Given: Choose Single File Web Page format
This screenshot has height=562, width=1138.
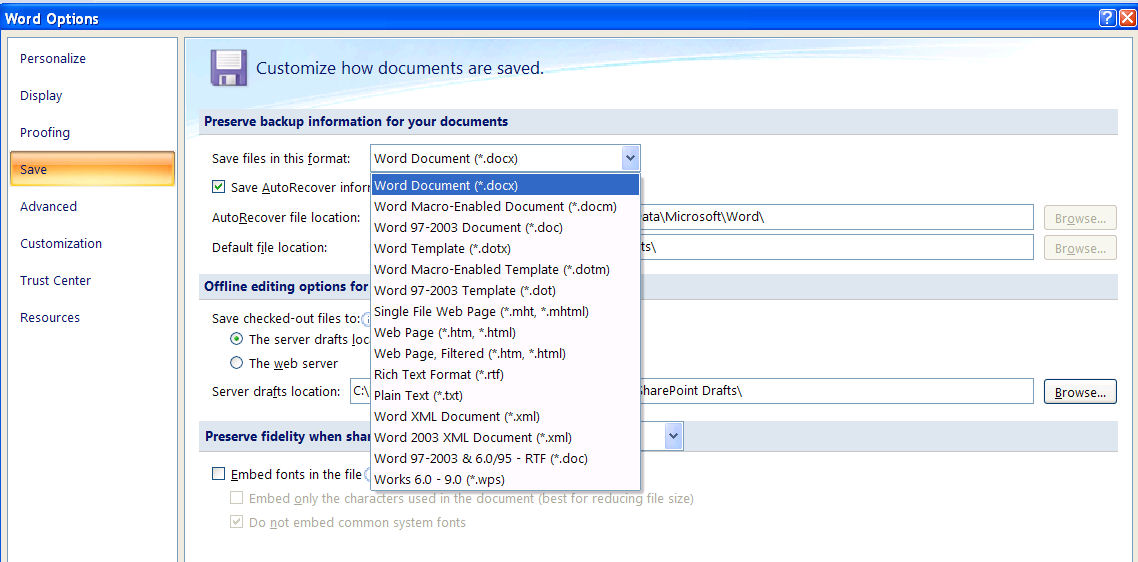Looking at the screenshot, I should point(481,312).
